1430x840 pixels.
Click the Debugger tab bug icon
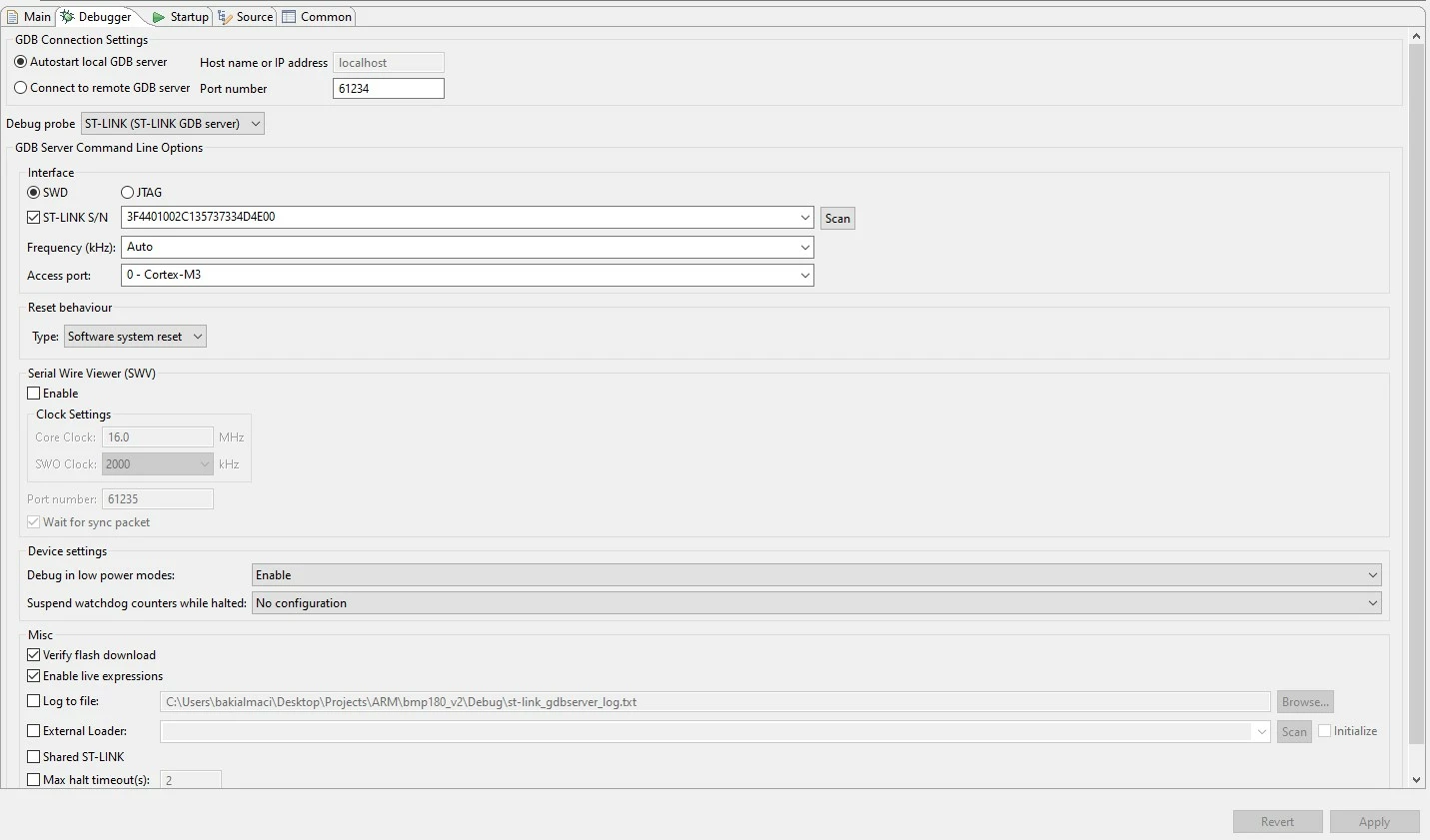click(67, 17)
